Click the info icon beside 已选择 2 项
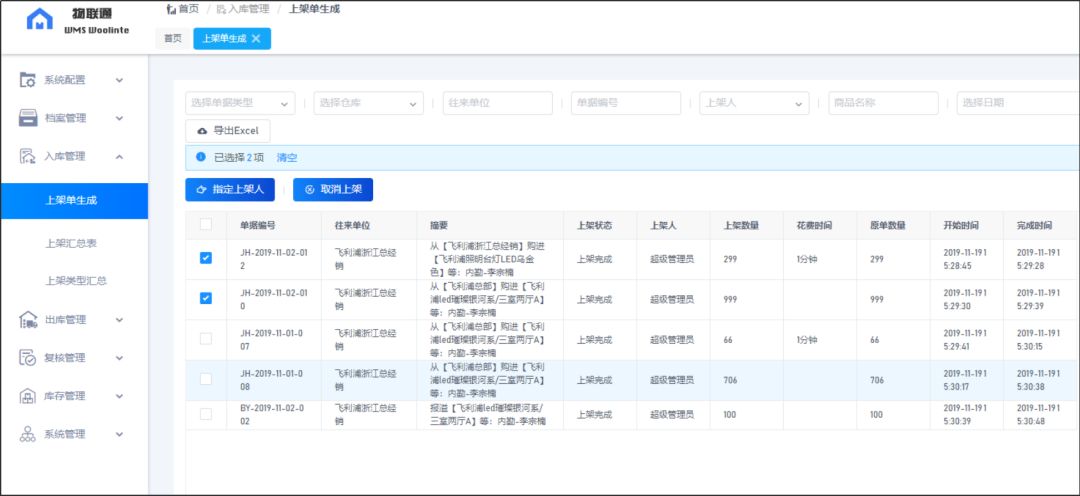Viewport: 1080px width, 496px height. [x=201, y=157]
